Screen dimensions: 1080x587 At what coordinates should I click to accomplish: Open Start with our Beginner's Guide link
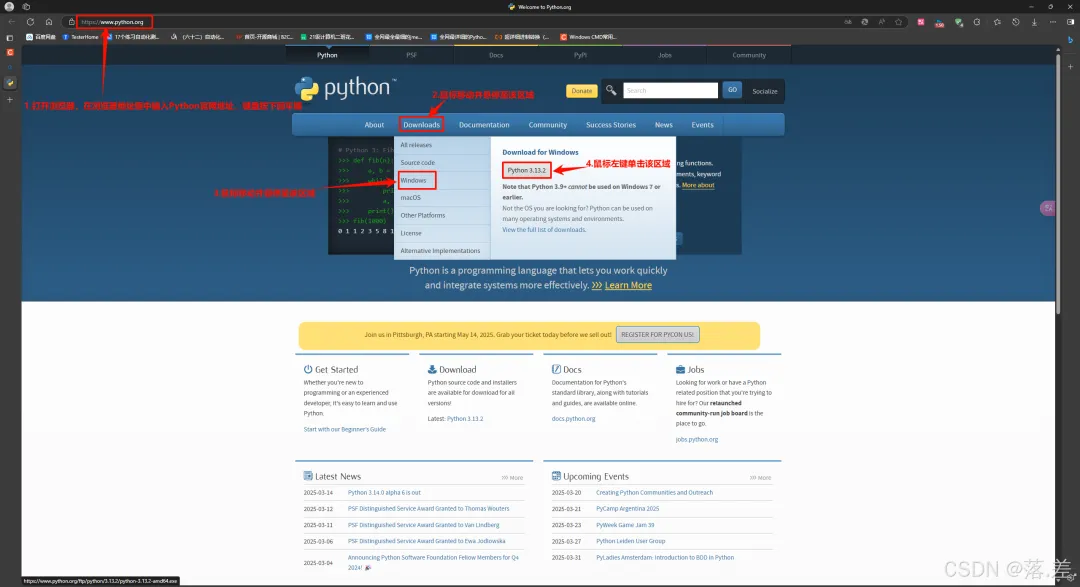pyautogui.click(x=344, y=429)
